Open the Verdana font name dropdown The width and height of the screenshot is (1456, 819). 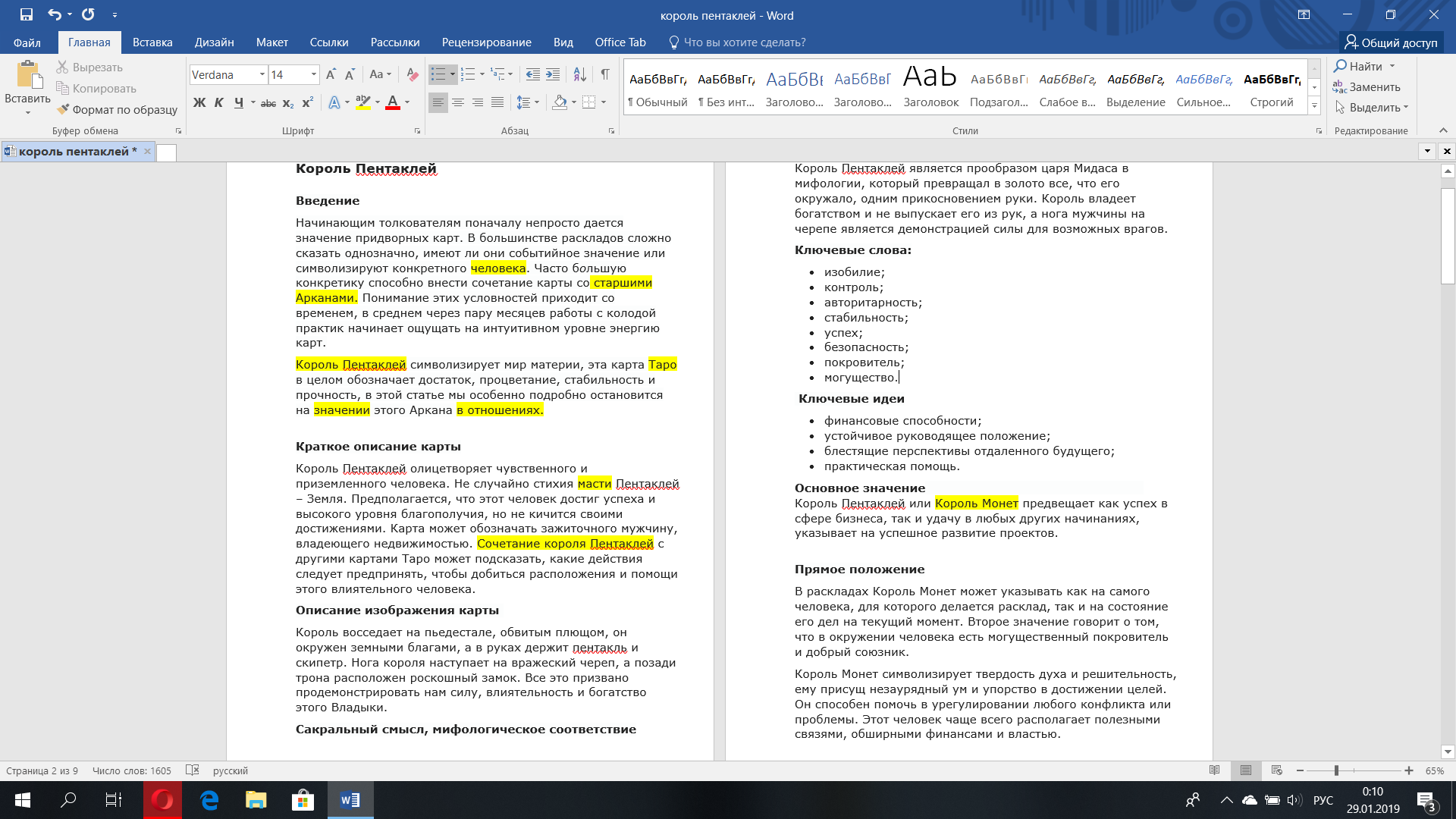coord(262,74)
